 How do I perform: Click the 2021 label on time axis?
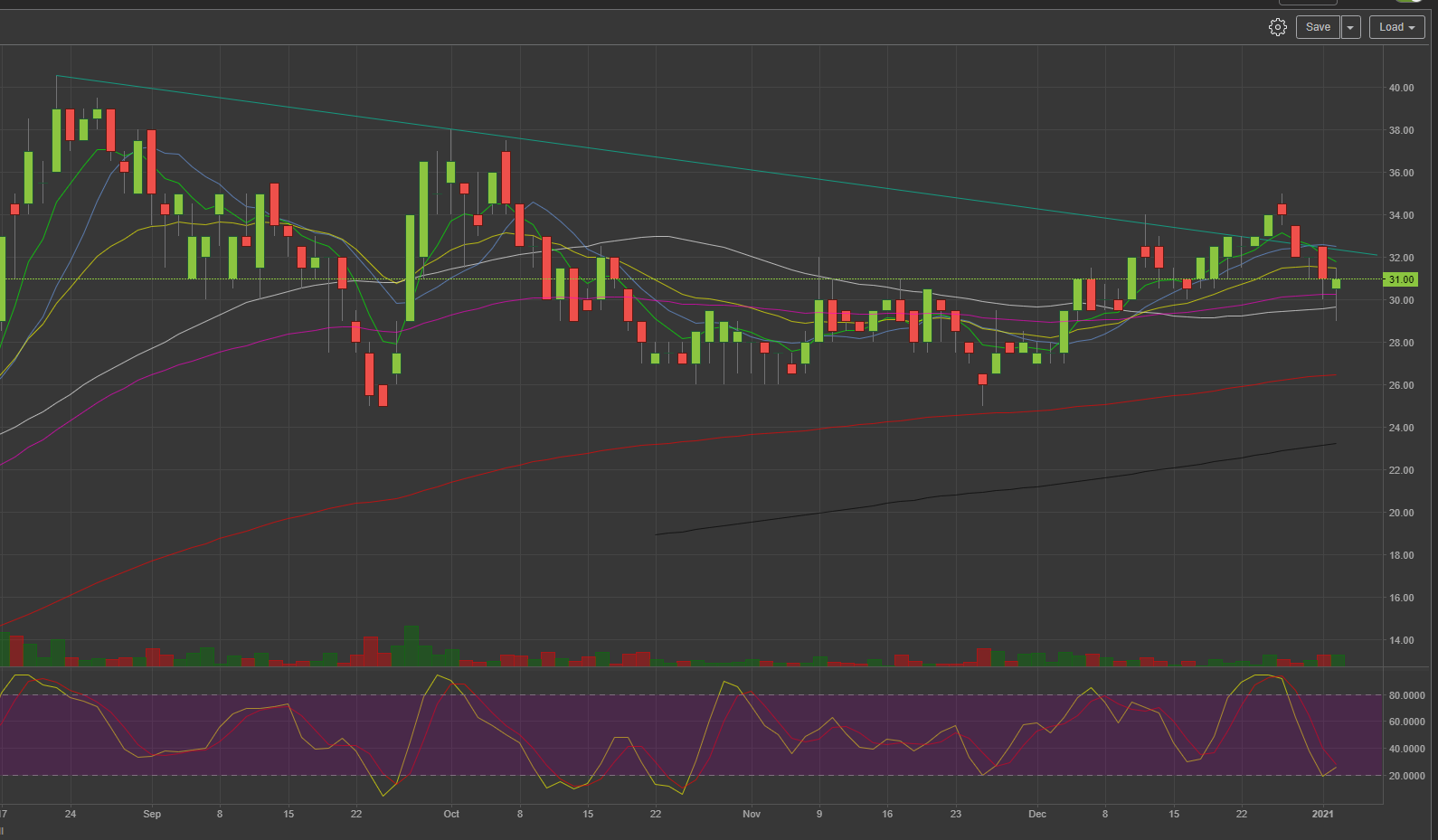pos(1323,814)
